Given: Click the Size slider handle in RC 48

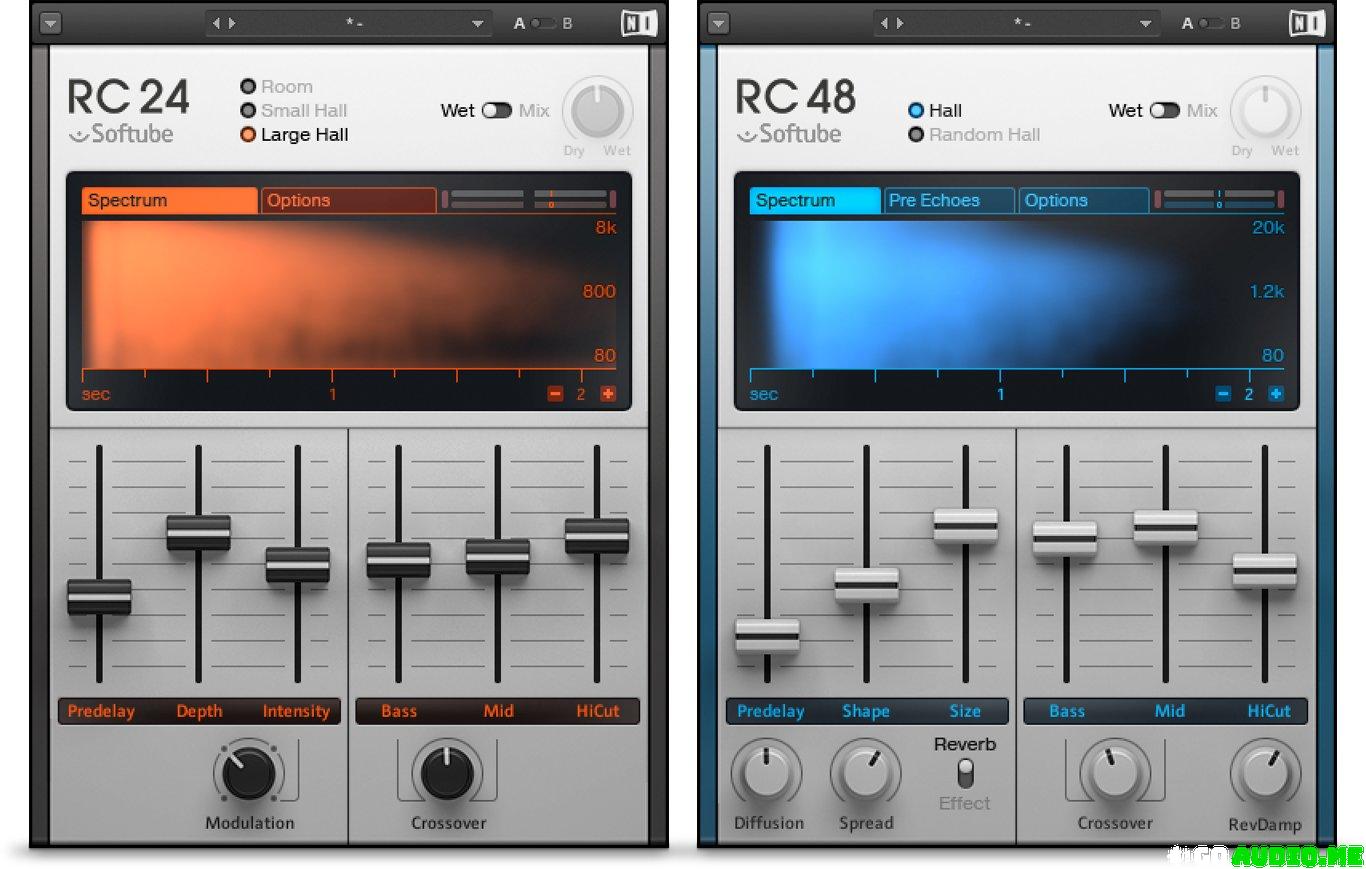Looking at the screenshot, I should (965, 526).
